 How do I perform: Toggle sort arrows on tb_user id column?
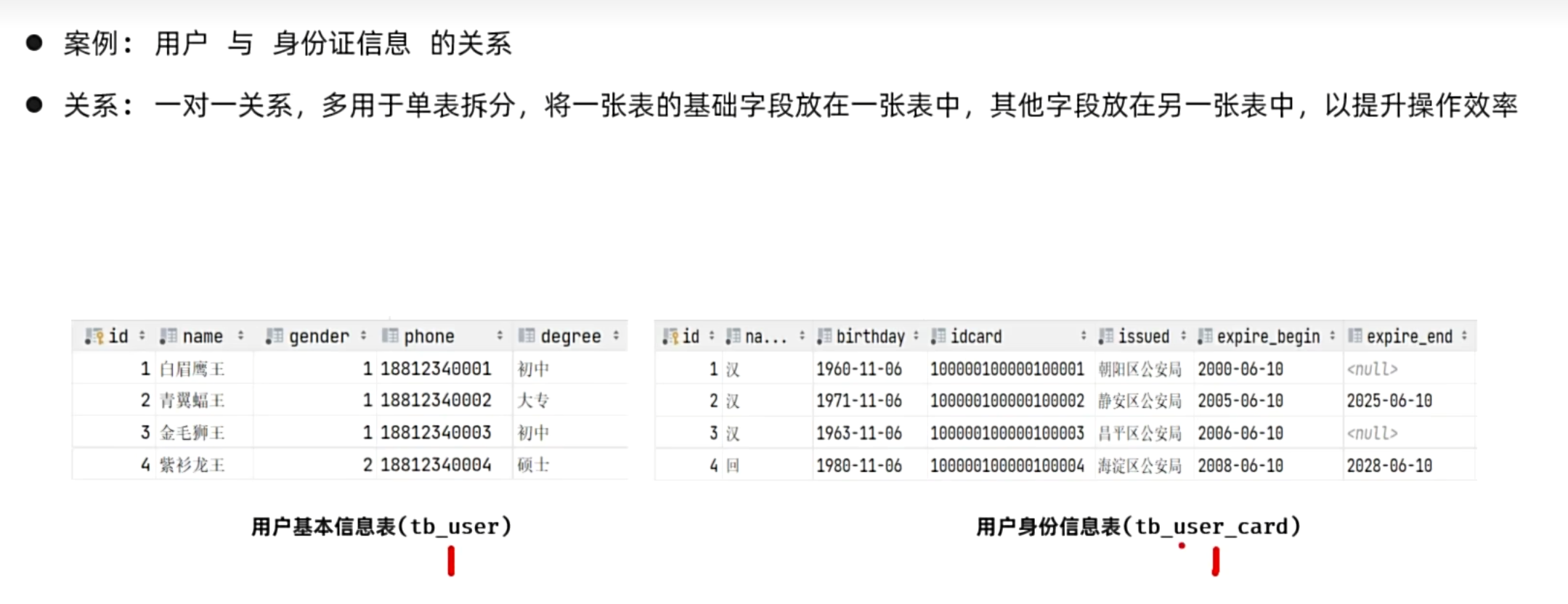pos(142,335)
